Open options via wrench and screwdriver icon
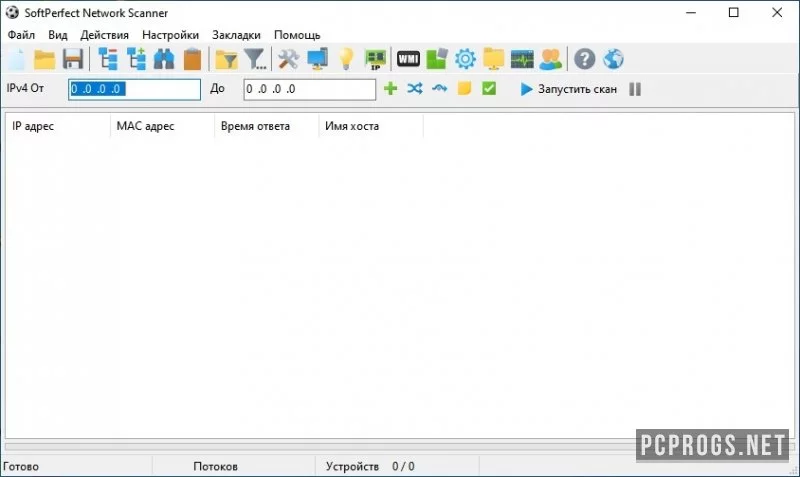The width and height of the screenshot is (800, 477). 288,59
